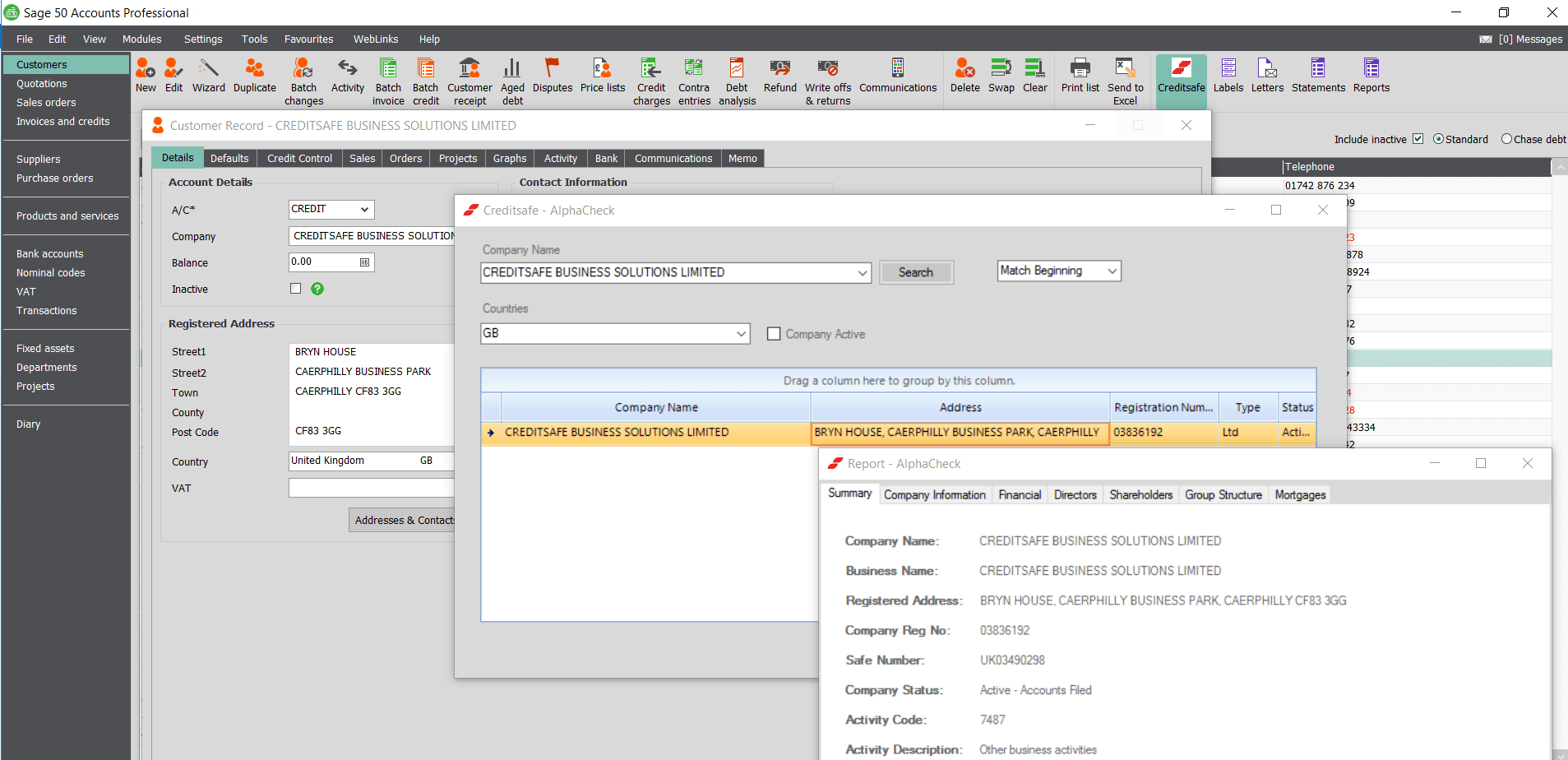This screenshot has height=760, width=1568.
Task: Switch to the Credit Control tab
Action: point(299,159)
